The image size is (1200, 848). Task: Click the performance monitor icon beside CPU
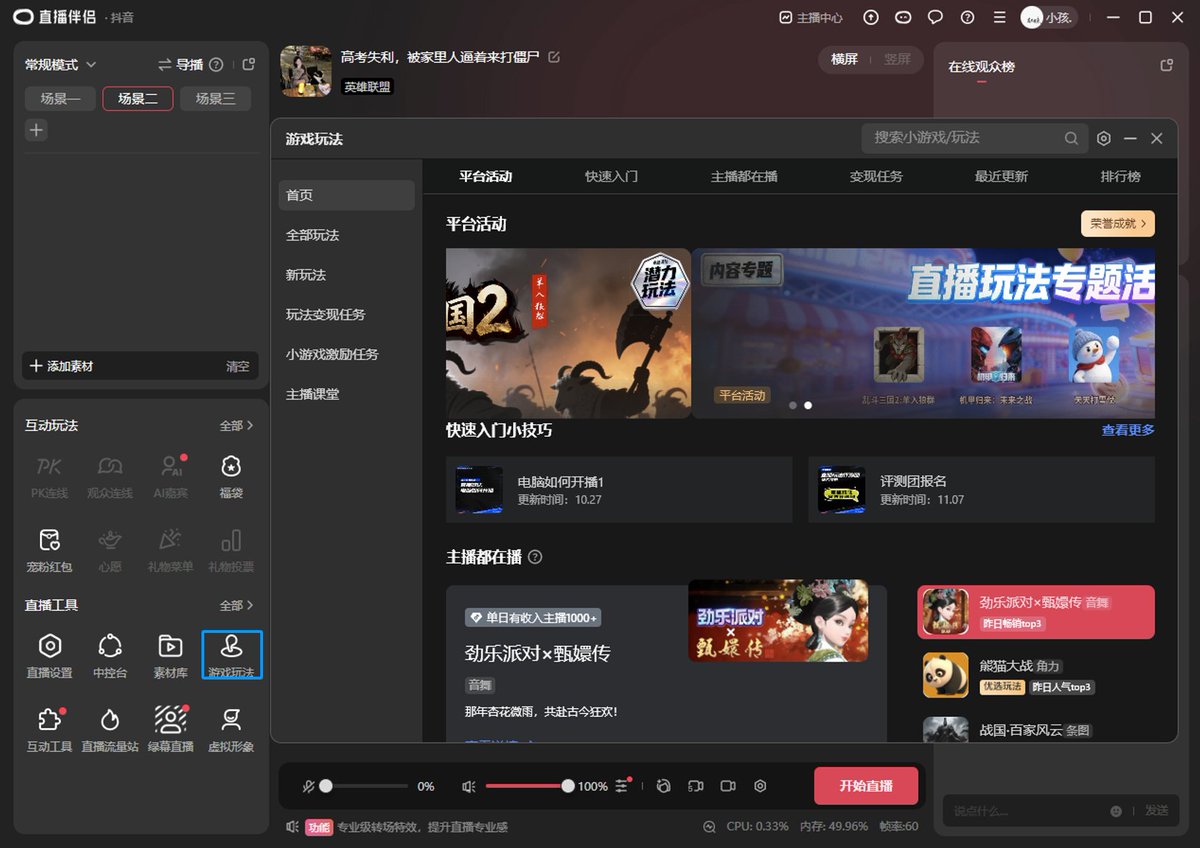tap(709, 827)
